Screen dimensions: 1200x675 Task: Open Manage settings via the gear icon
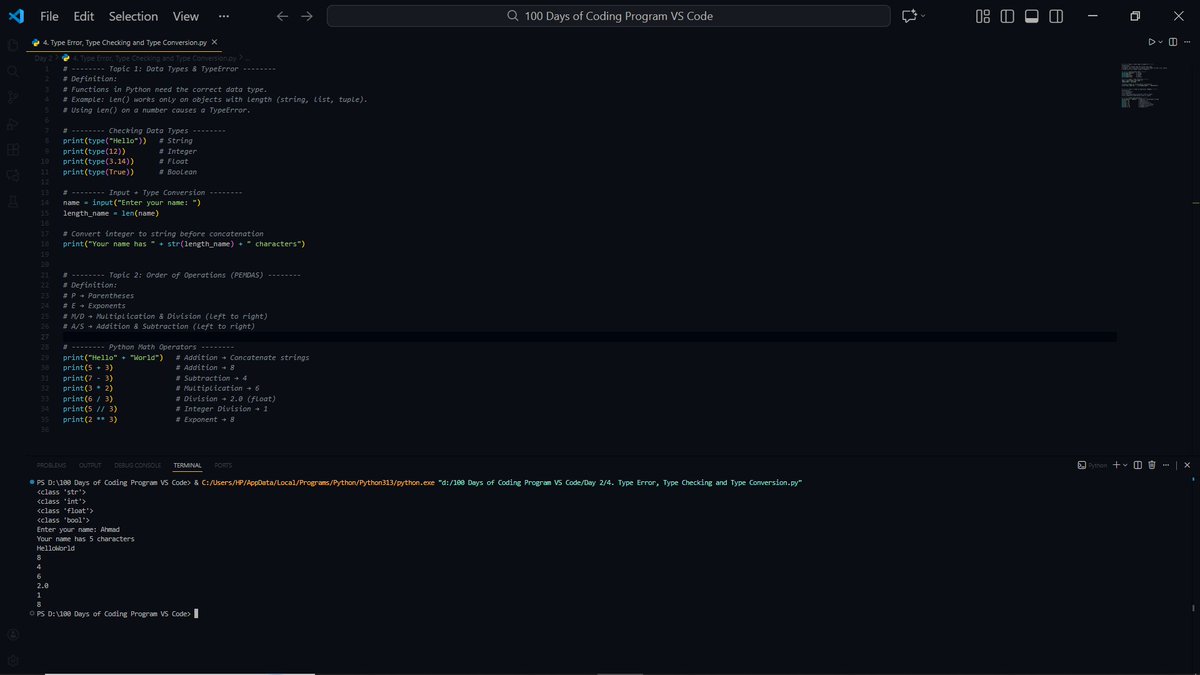(x=13, y=659)
